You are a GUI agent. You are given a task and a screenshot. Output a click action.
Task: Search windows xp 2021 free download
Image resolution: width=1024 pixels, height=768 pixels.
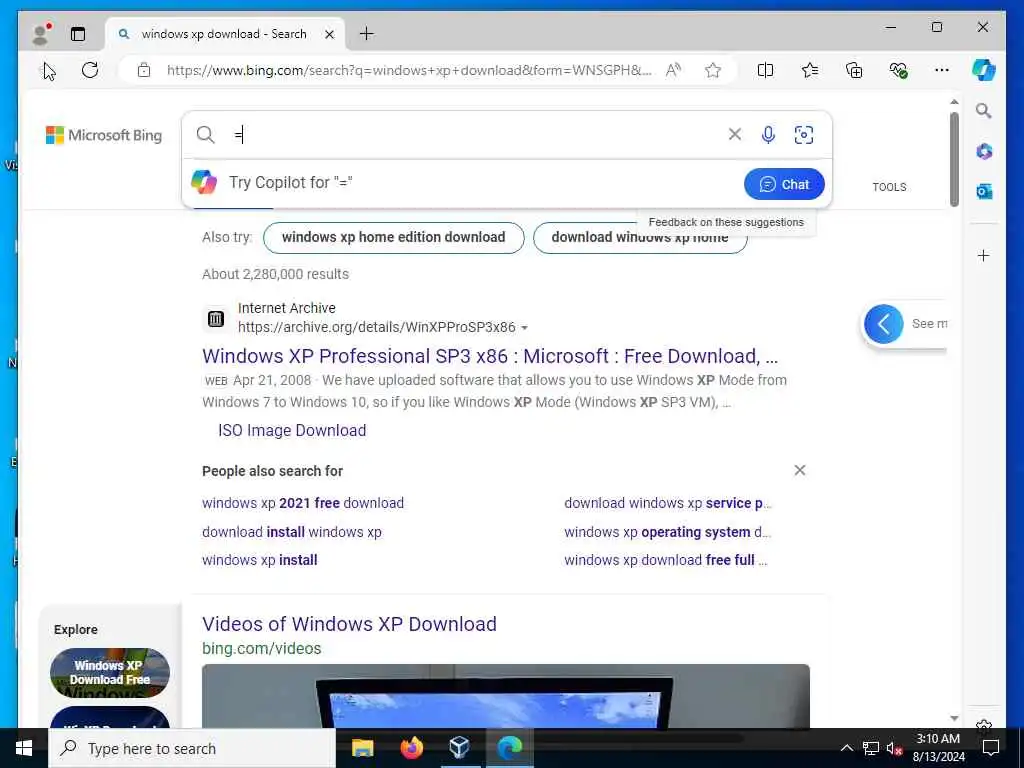pyautogui.click(x=303, y=504)
